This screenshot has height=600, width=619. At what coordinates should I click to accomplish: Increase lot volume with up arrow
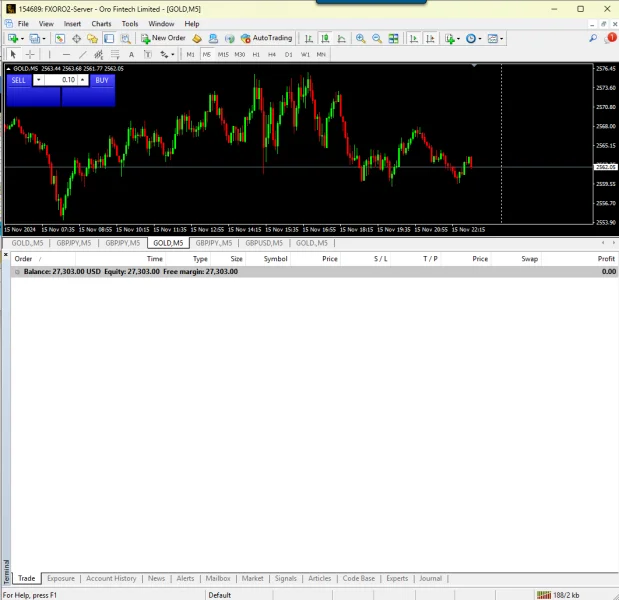pos(83,78)
